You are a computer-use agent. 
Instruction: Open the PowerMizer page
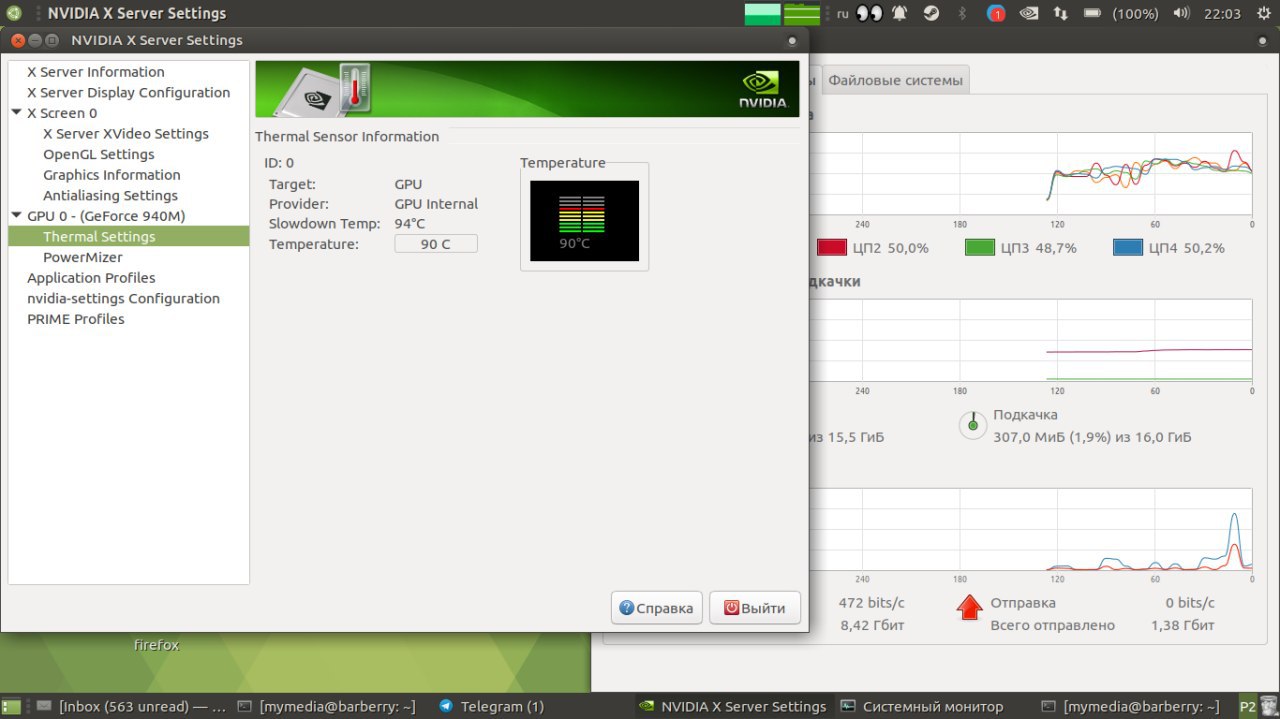pos(83,257)
